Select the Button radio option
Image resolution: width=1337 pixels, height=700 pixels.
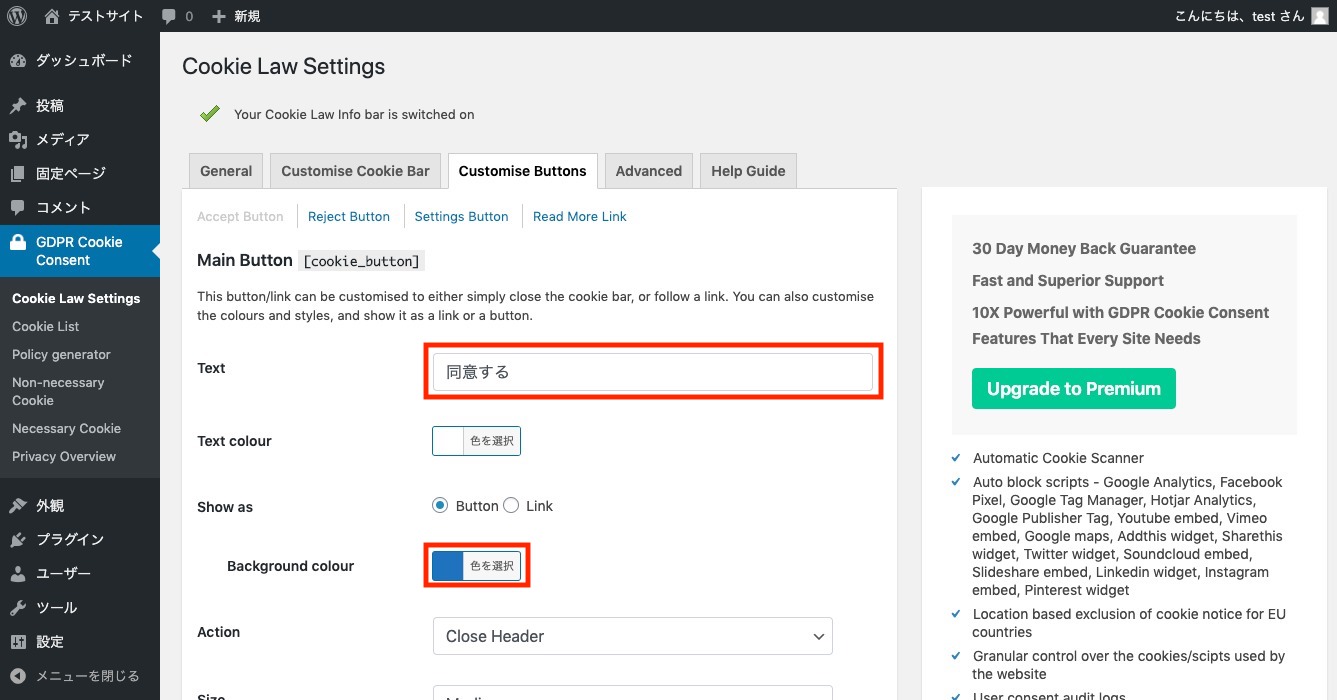coord(440,505)
